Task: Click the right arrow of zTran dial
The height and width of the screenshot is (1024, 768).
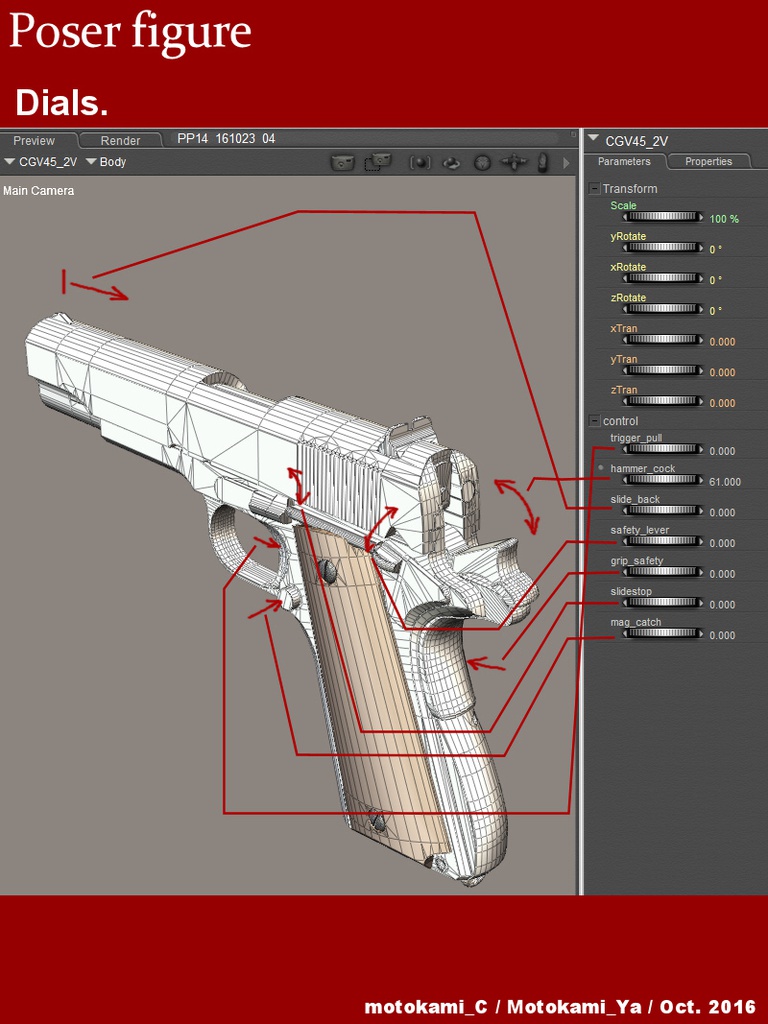Action: tap(701, 401)
